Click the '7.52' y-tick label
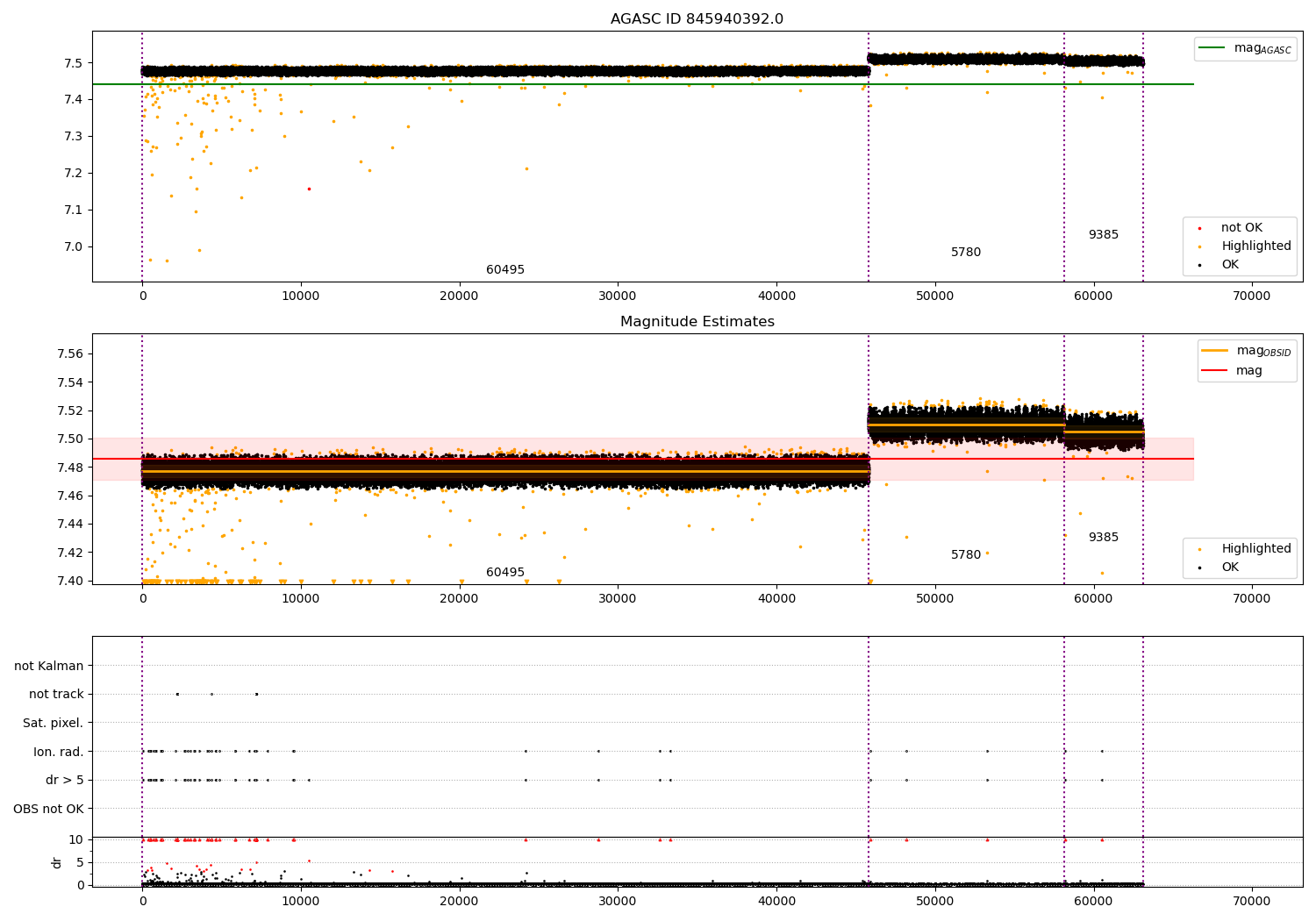 click(69, 411)
